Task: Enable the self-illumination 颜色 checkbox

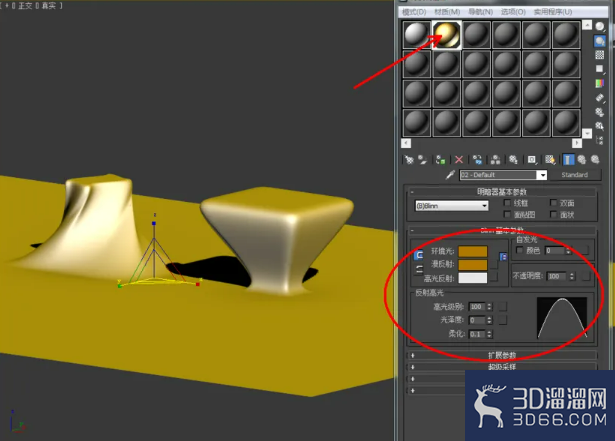Action: tap(520, 250)
